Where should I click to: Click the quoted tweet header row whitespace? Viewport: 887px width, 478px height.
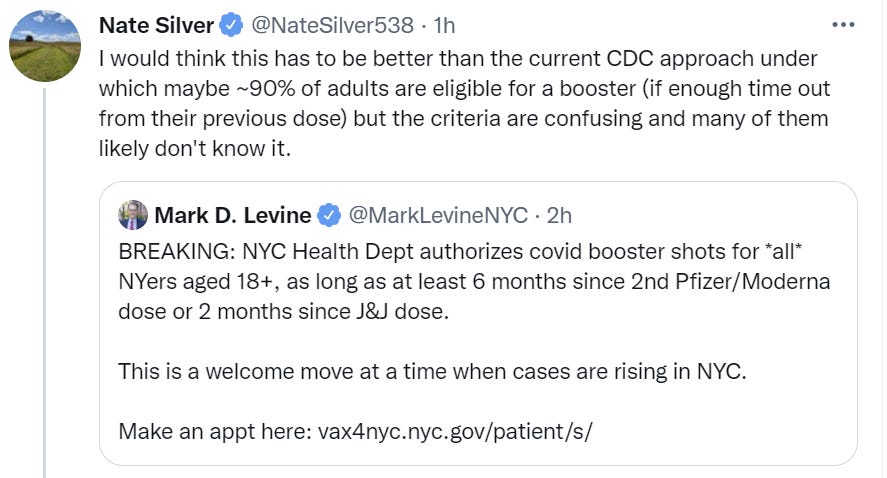click(713, 216)
